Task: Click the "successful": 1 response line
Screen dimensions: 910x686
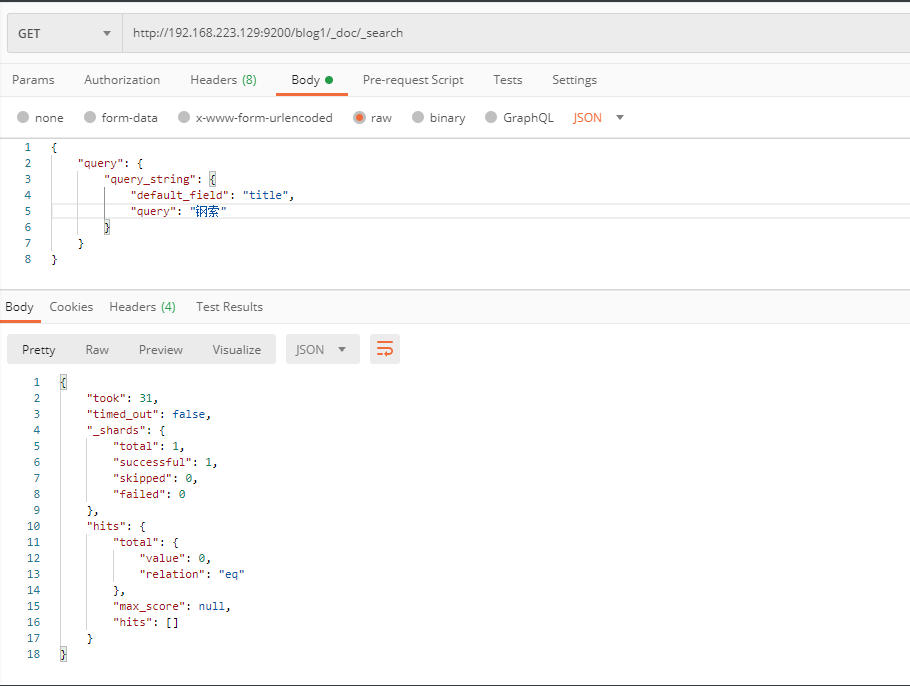Action: pos(165,462)
